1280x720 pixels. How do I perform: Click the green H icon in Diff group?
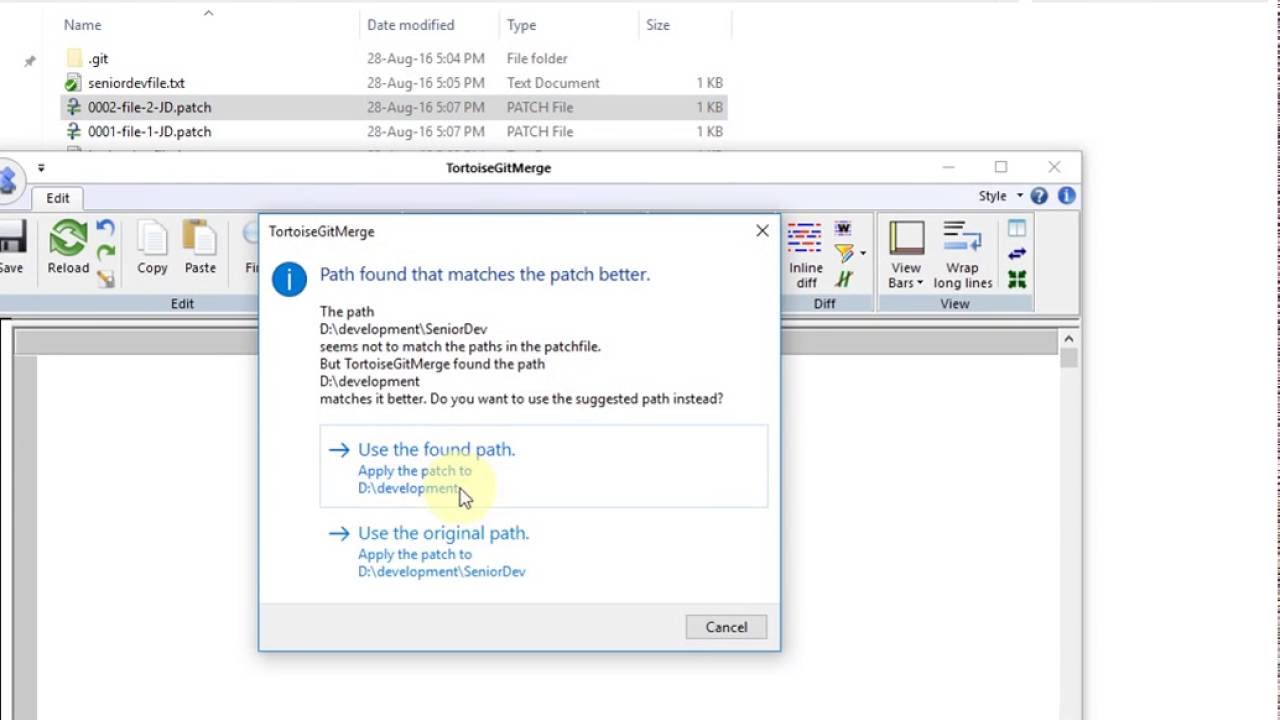pos(844,280)
